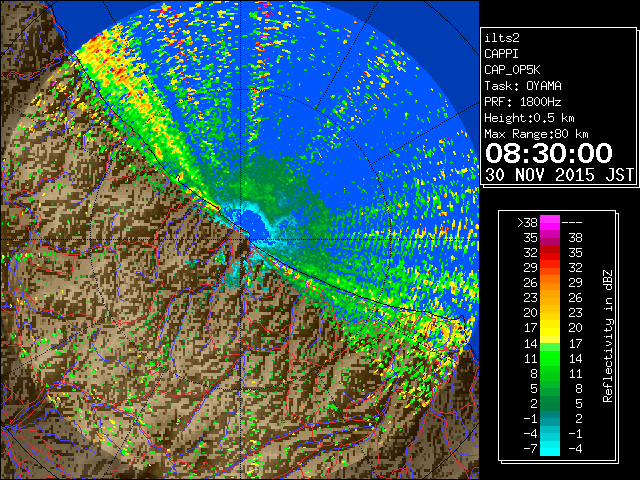Click the Task: OYAMA line
The width and height of the screenshot is (640, 480).
pos(523,86)
